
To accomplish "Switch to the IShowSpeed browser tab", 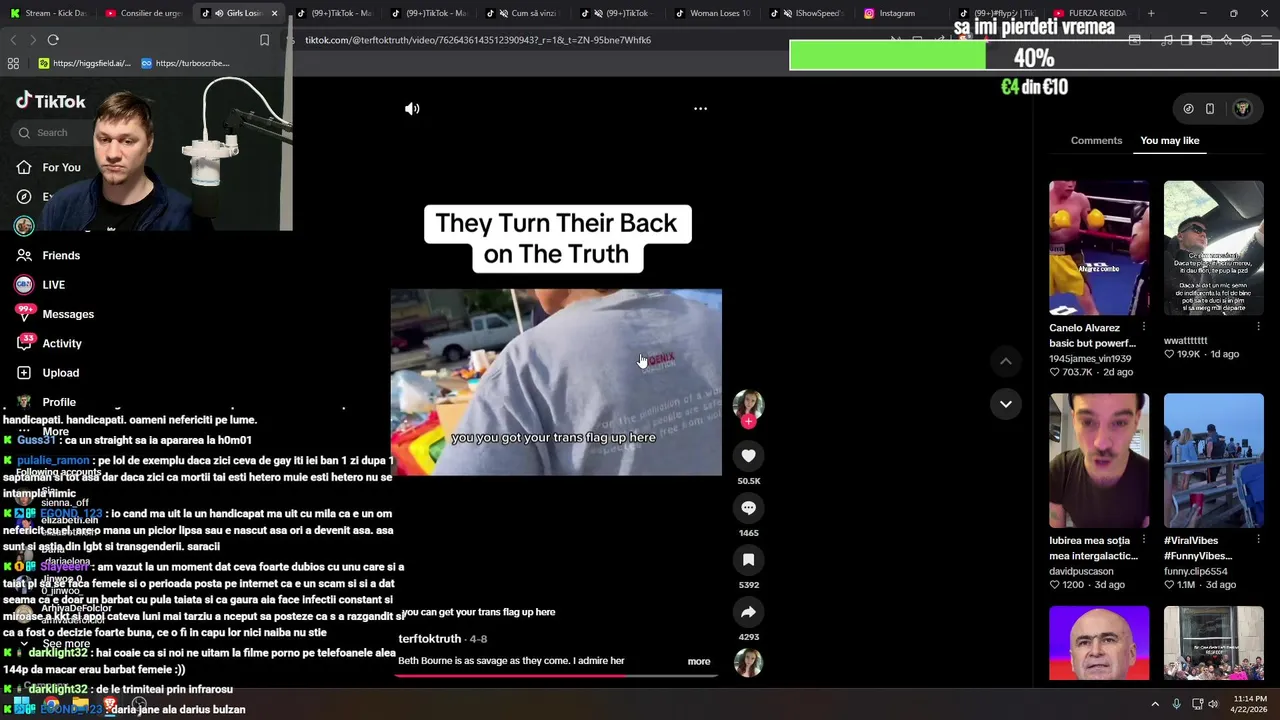I will [808, 13].
